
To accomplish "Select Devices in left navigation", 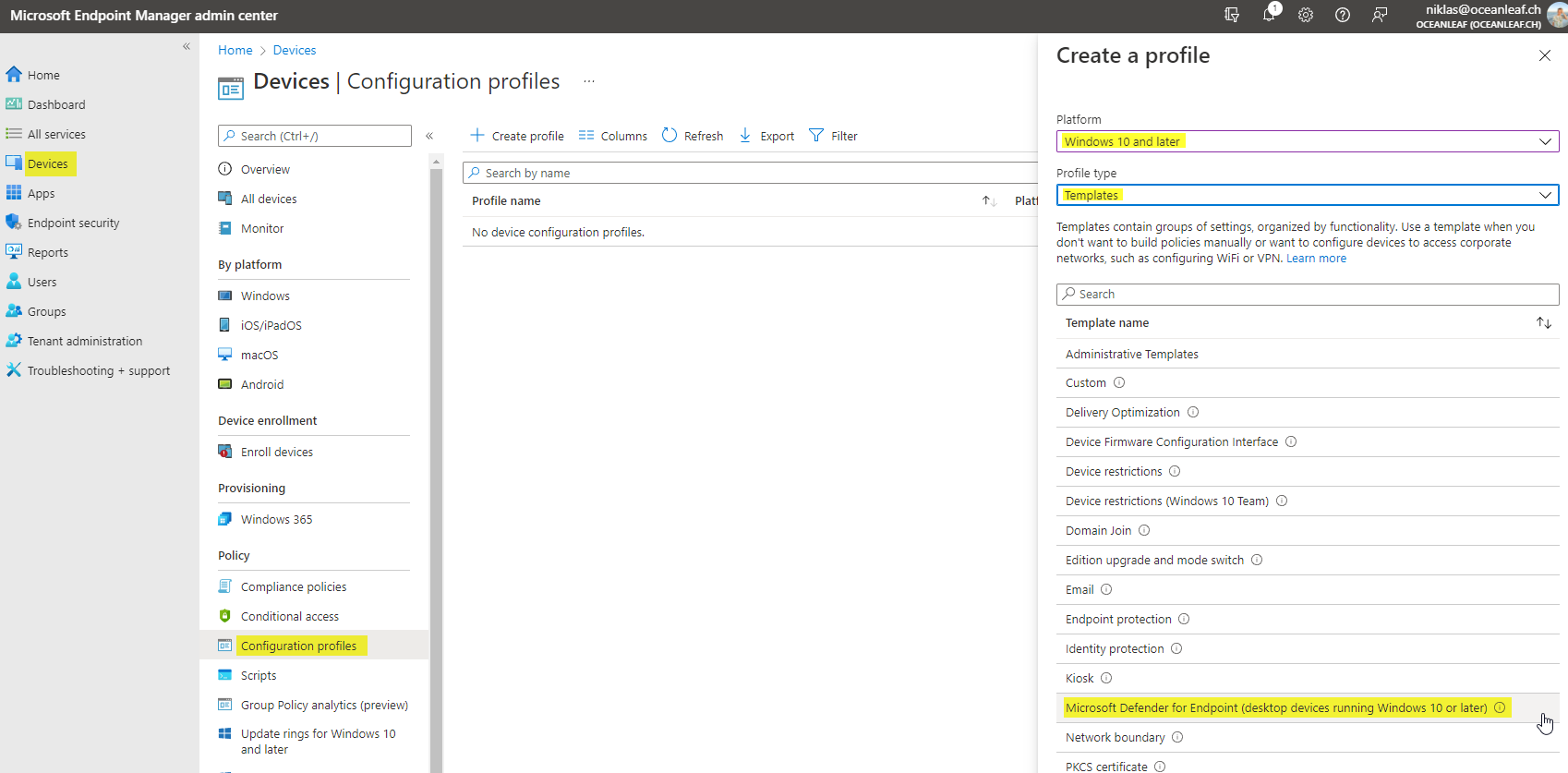I will [x=48, y=163].
